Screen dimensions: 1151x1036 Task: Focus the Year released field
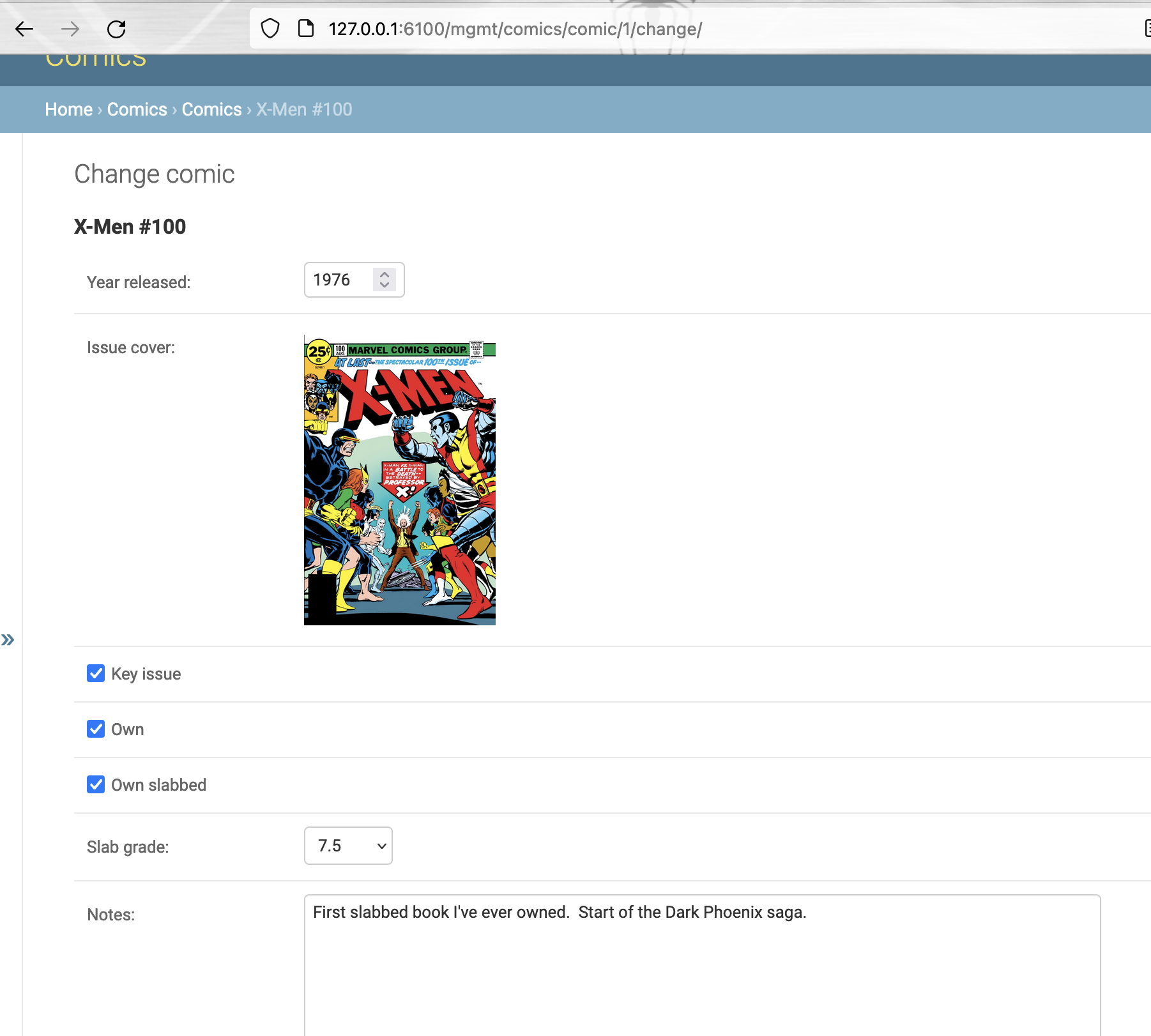(354, 280)
